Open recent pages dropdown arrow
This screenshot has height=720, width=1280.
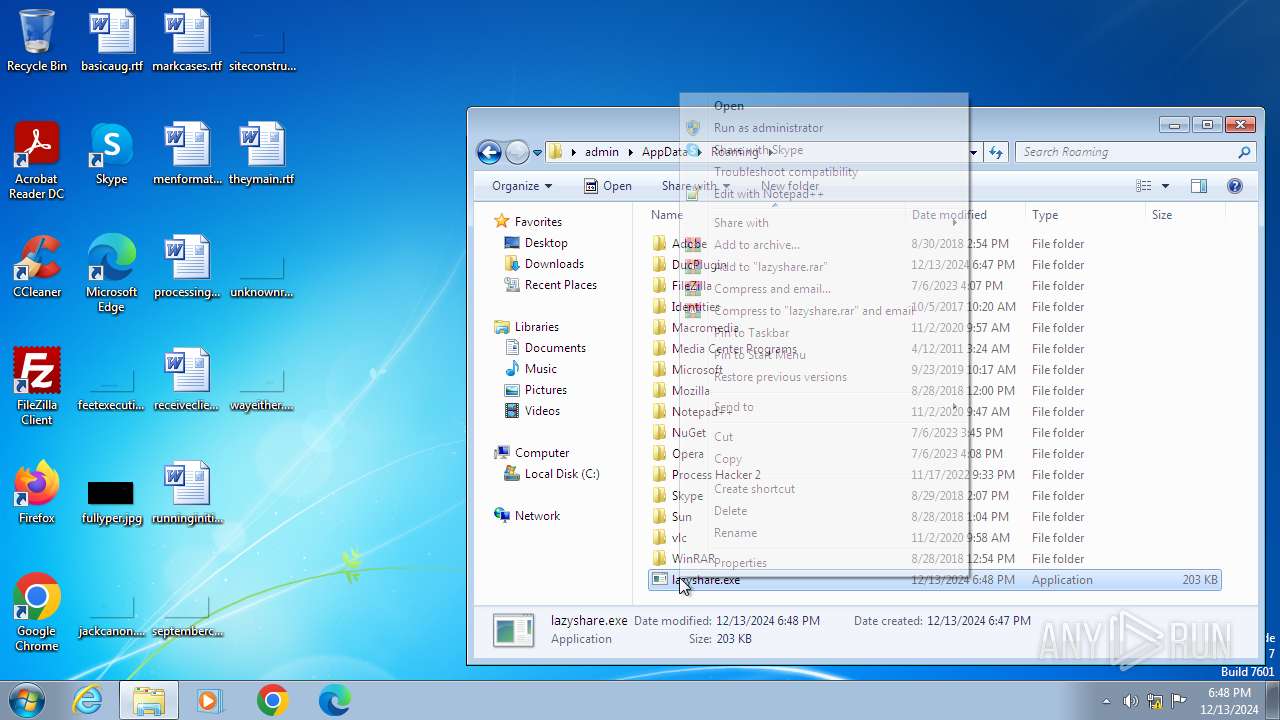(x=537, y=153)
